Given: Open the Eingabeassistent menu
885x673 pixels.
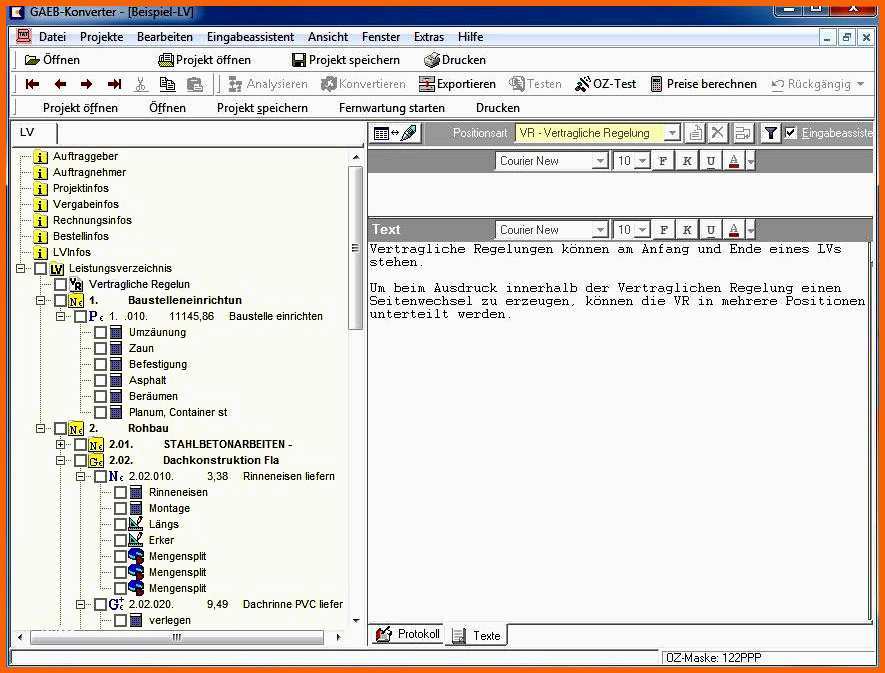Looking at the screenshot, I should 250,37.
